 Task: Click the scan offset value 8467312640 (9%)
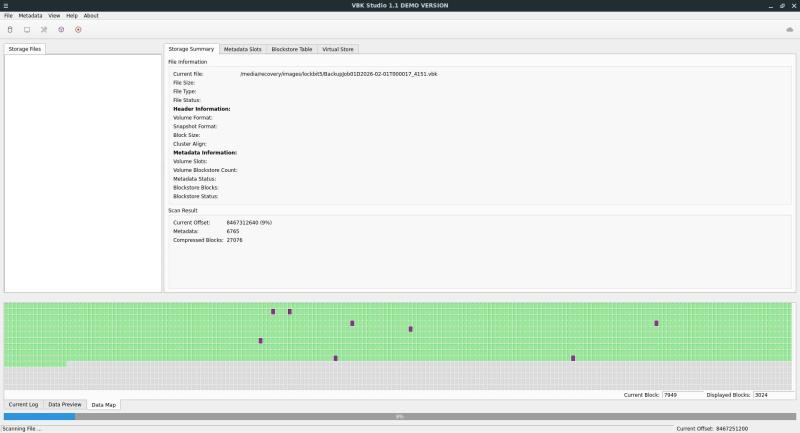(249, 223)
